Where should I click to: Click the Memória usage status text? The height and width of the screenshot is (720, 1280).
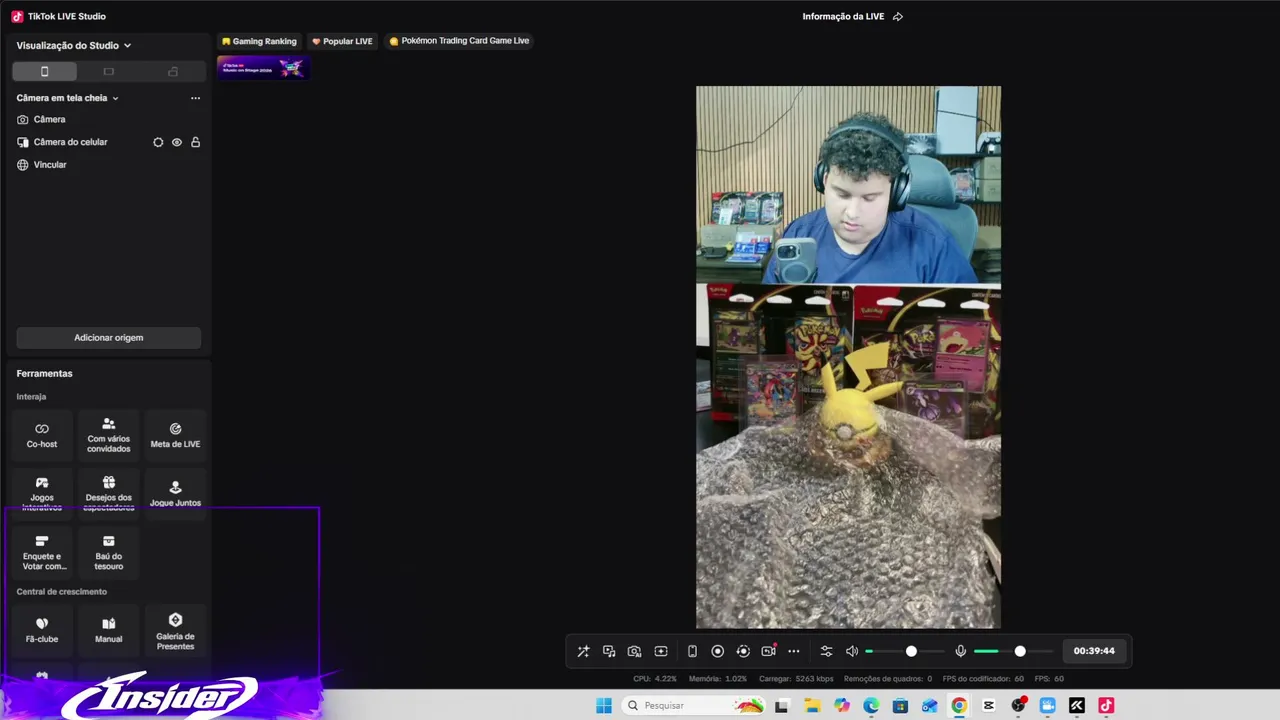[x=719, y=679]
